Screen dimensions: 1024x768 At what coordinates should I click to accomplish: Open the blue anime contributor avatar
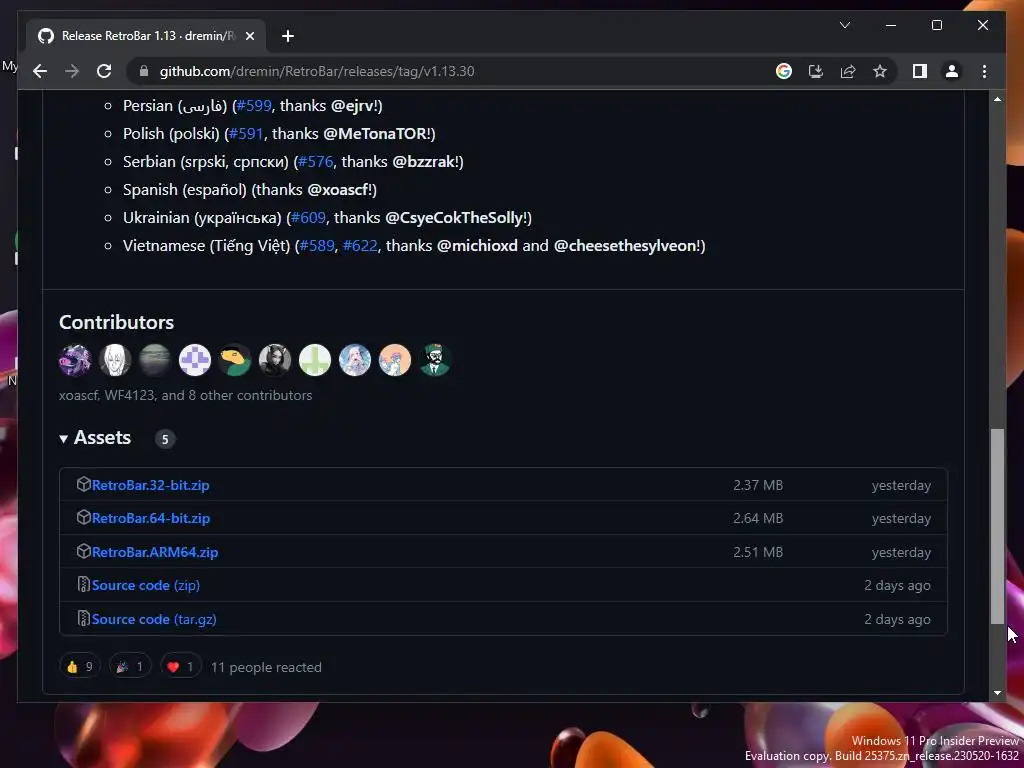(355, 360)
